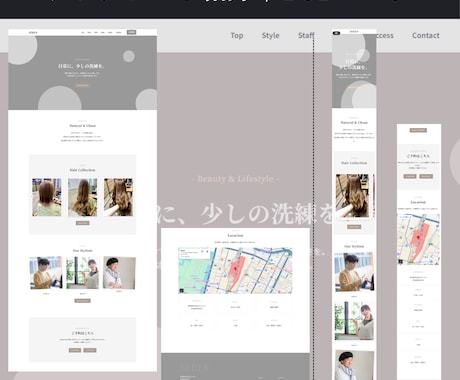Image resolution: width=460 pixels, height=380 pixels.
Task: Click the Location map in the center mockup
Action: (x=235, y=270)
